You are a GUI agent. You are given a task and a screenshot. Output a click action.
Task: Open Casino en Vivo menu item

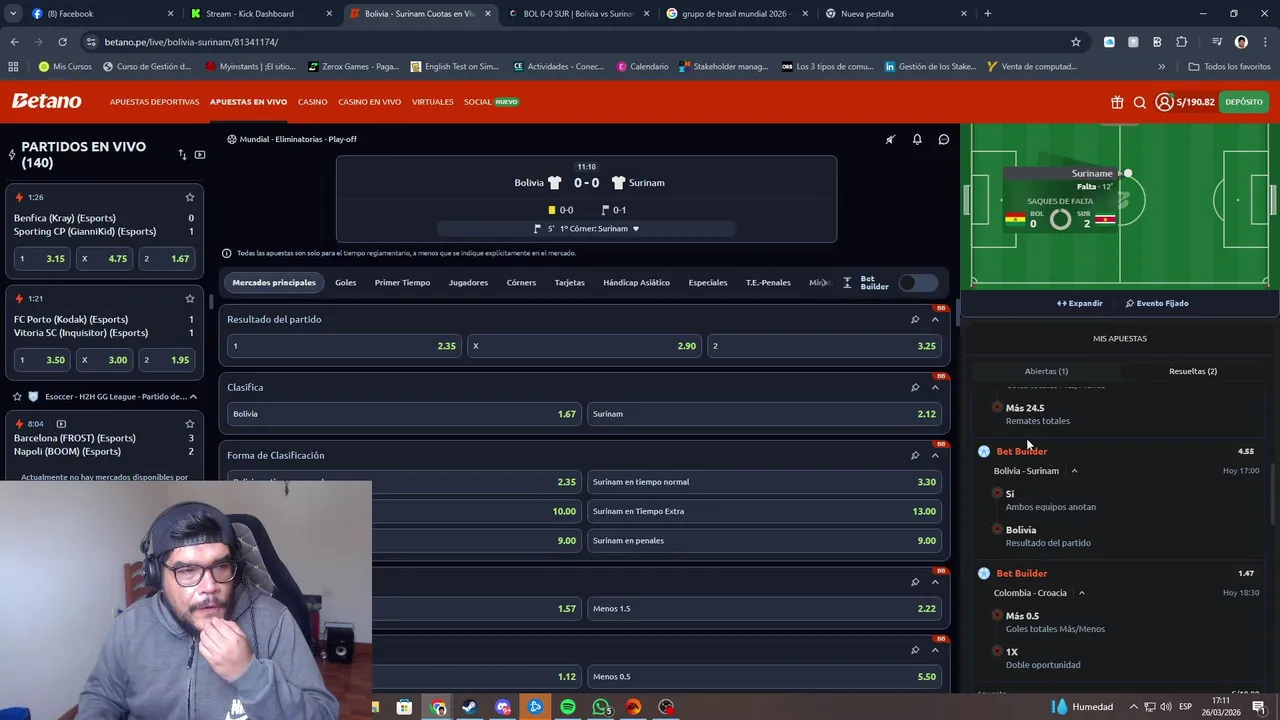pos(369,102)
